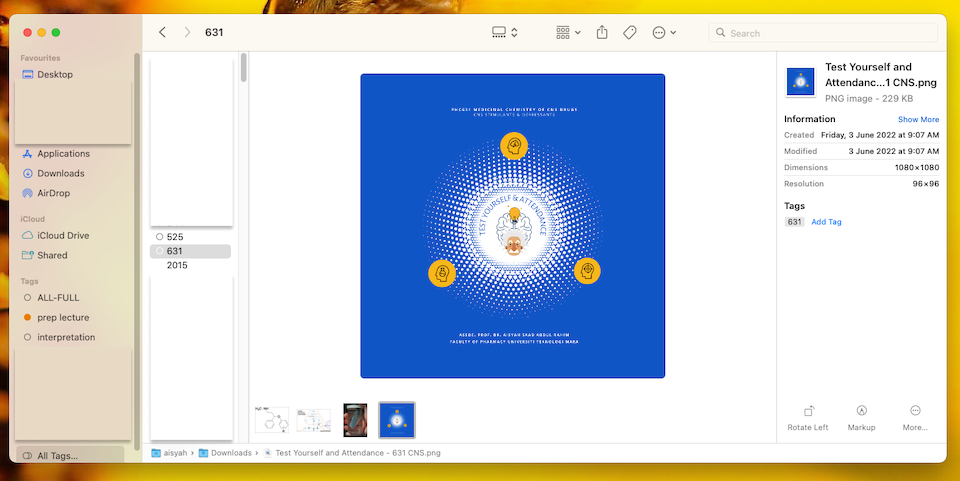Click the green zoom window button

tap(56, 32)
